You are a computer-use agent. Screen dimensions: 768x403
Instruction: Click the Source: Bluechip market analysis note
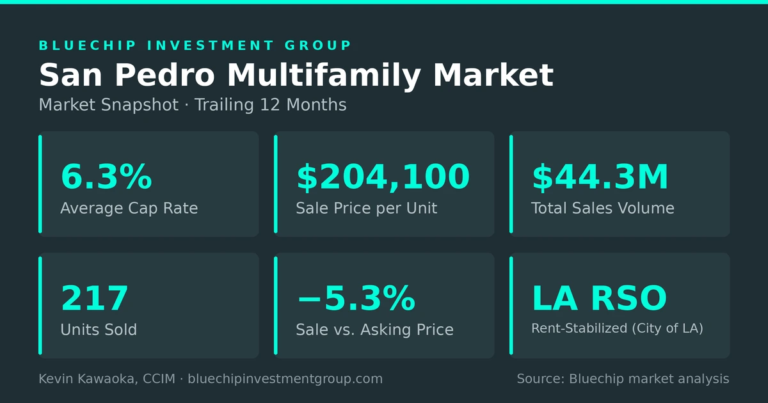point(623,379)
